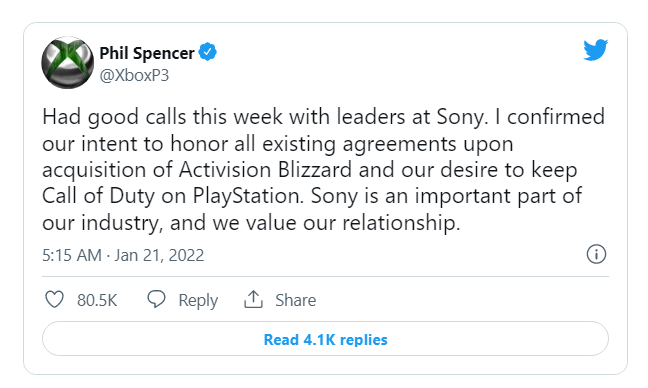Click the share upload arrow icon
Screen dimensions: 648x388
pyautogui.click(x=253, y=299)
